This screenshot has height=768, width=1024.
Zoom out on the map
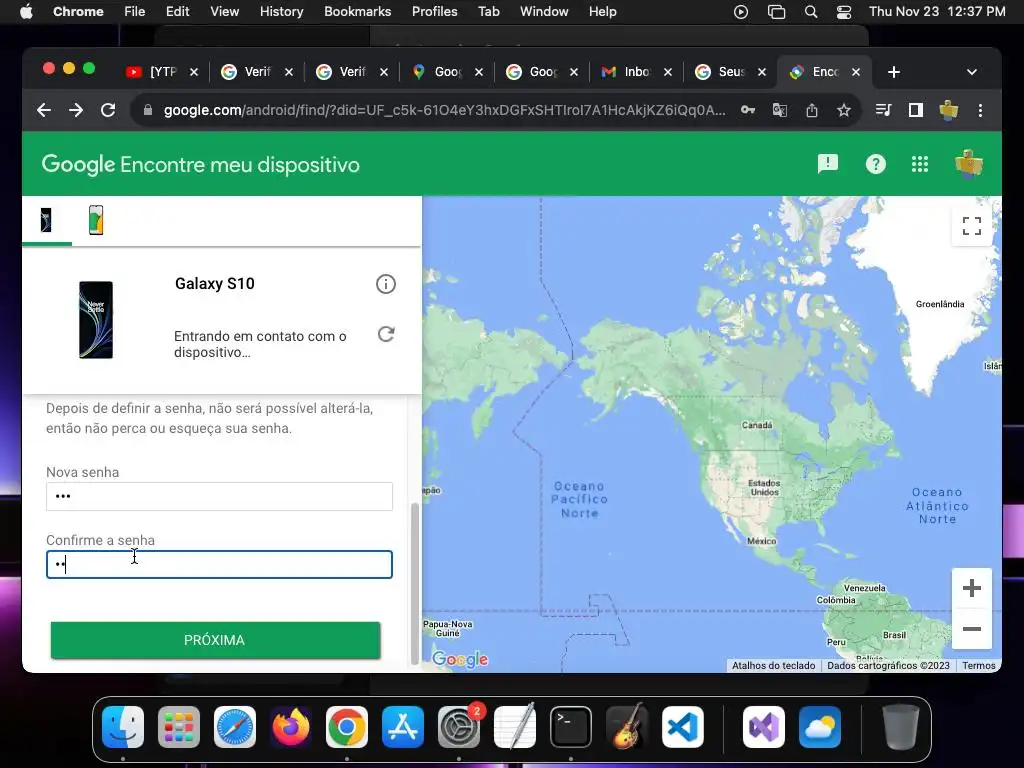(x=972, y=629)
